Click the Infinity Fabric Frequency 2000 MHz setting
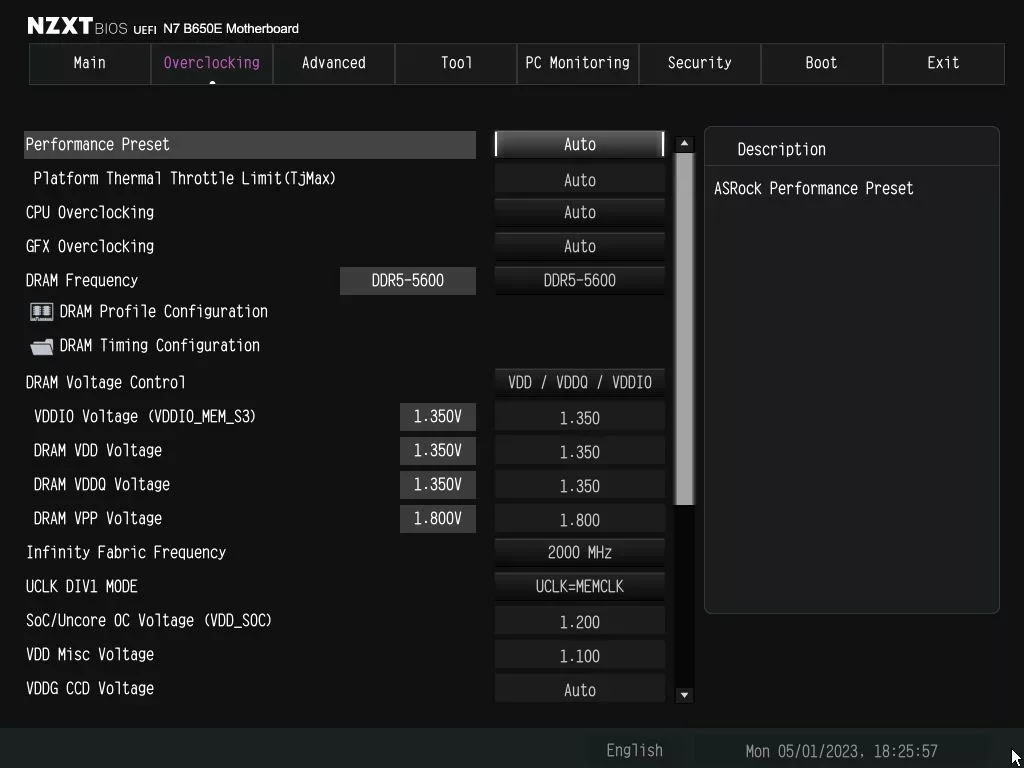1024x768 pixels. 579,552
